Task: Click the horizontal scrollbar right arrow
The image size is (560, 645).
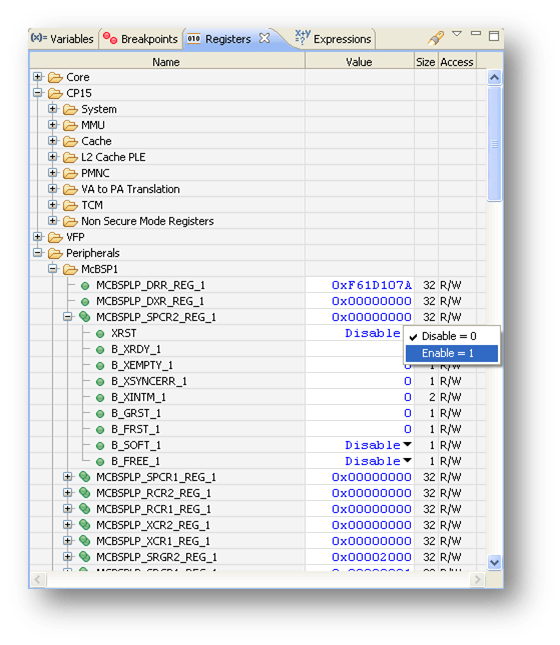Action: [477, 580]
